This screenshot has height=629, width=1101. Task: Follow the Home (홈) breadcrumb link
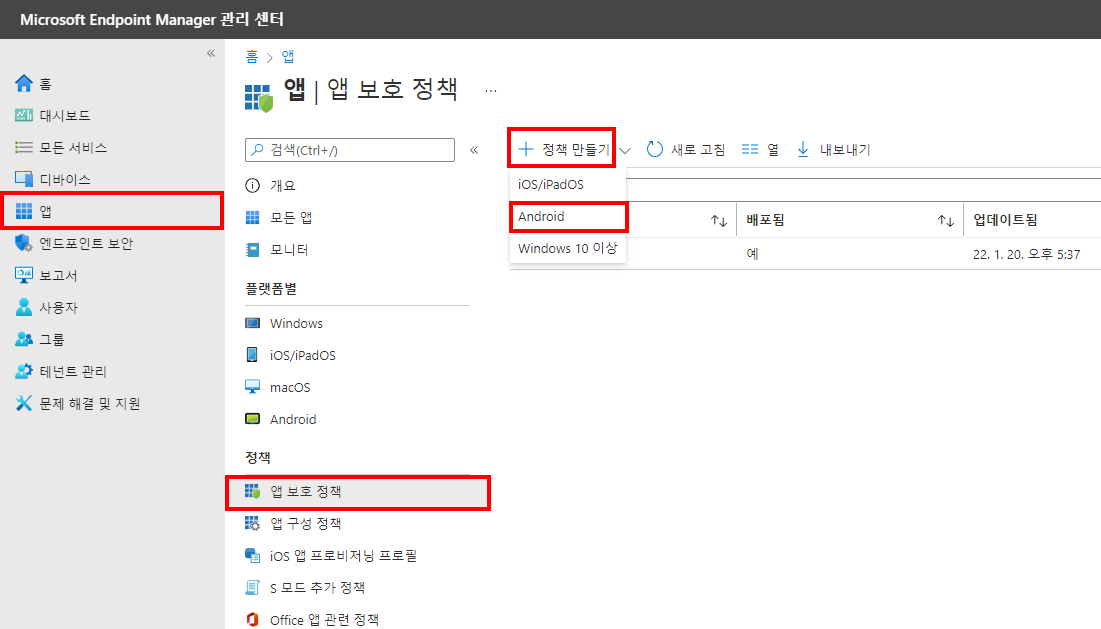coord(251,57)
